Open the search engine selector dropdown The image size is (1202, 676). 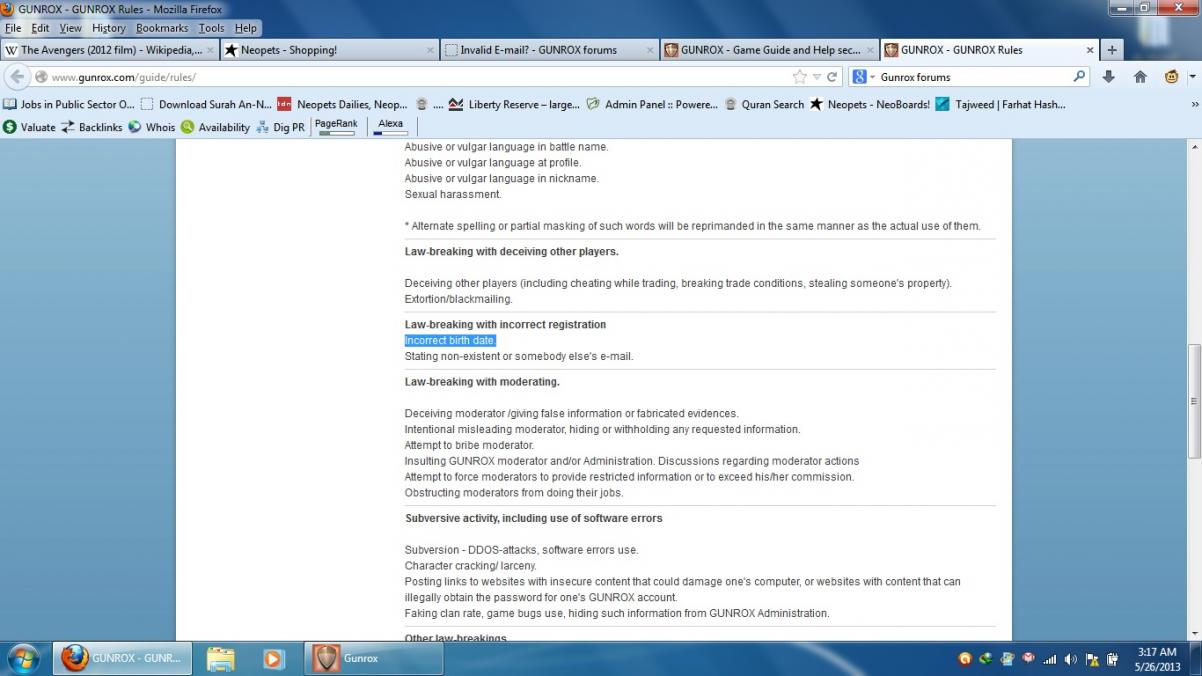864,77
